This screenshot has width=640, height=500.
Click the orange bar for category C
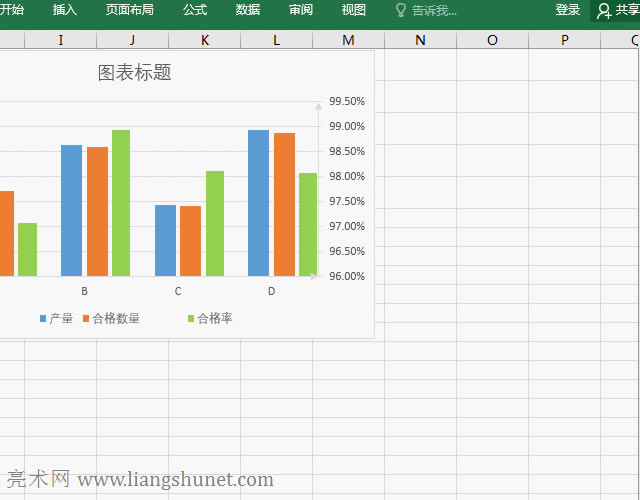pos(190,241)
